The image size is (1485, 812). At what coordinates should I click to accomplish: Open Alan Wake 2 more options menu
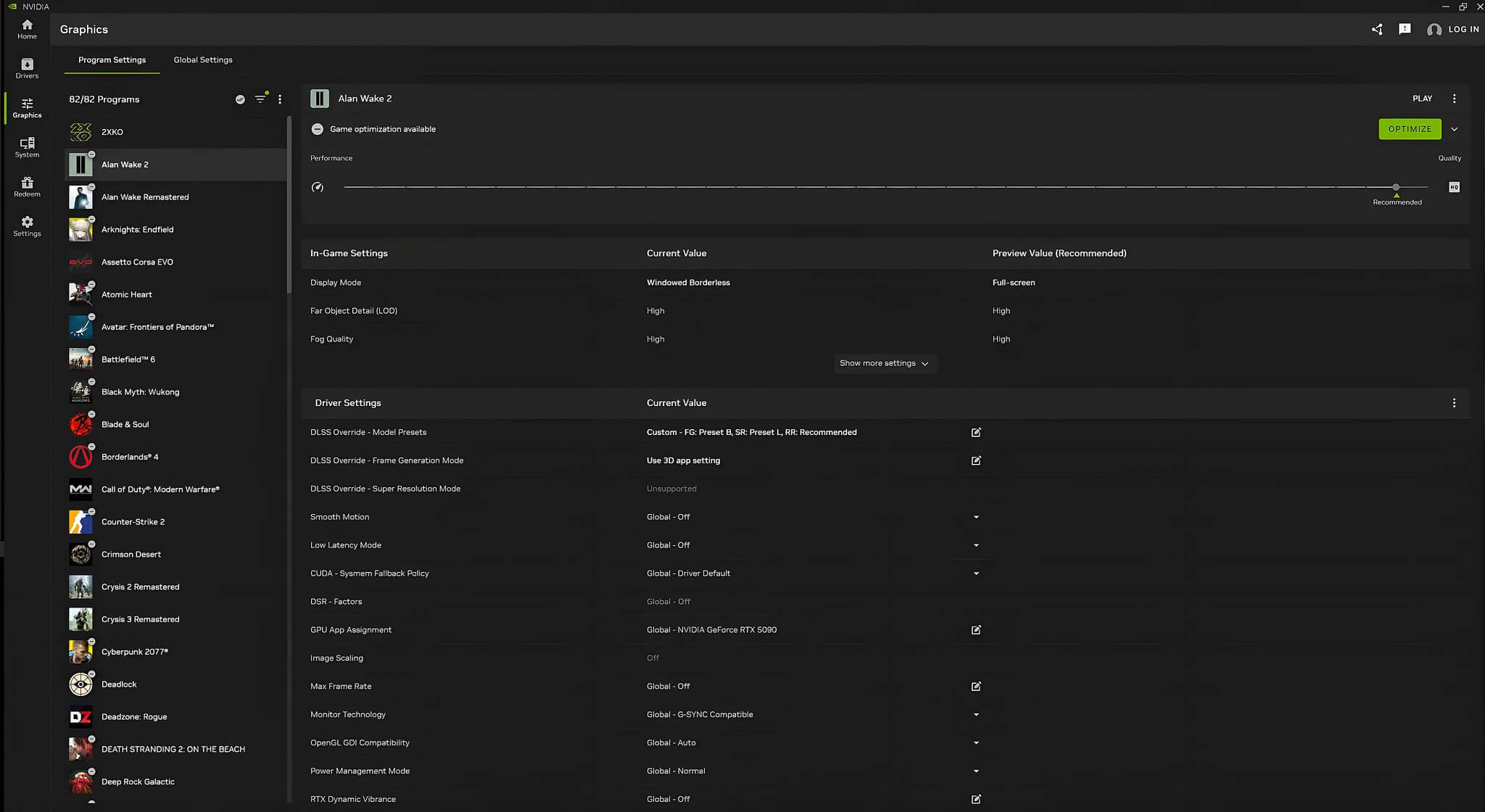coord(1454,99)
